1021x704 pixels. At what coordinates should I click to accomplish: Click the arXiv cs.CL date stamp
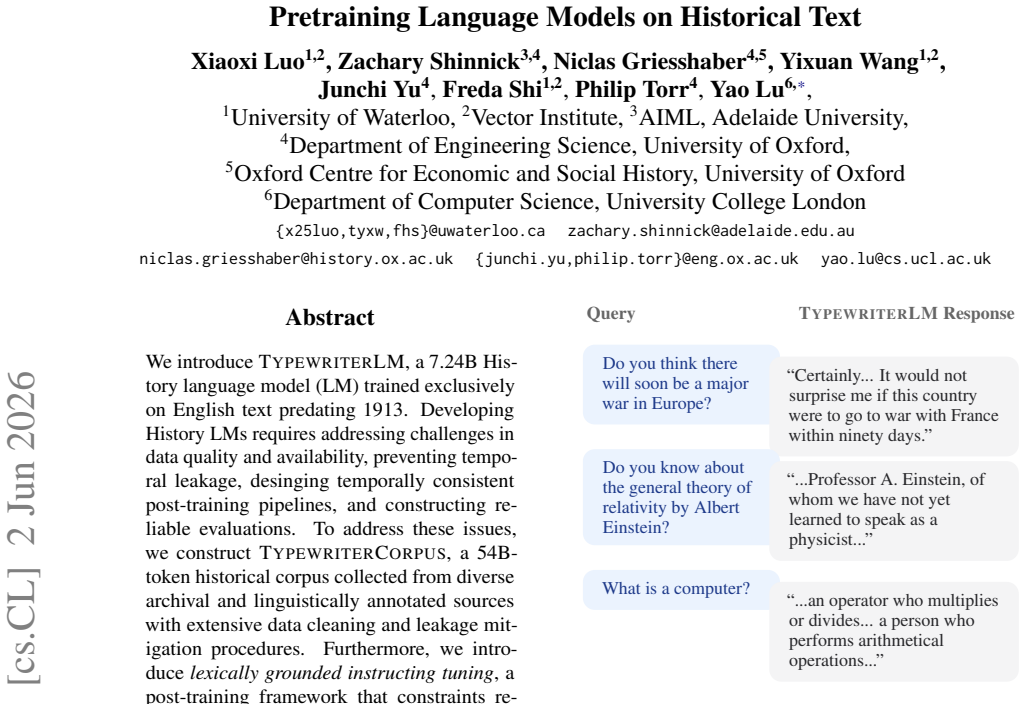[23, 528]
